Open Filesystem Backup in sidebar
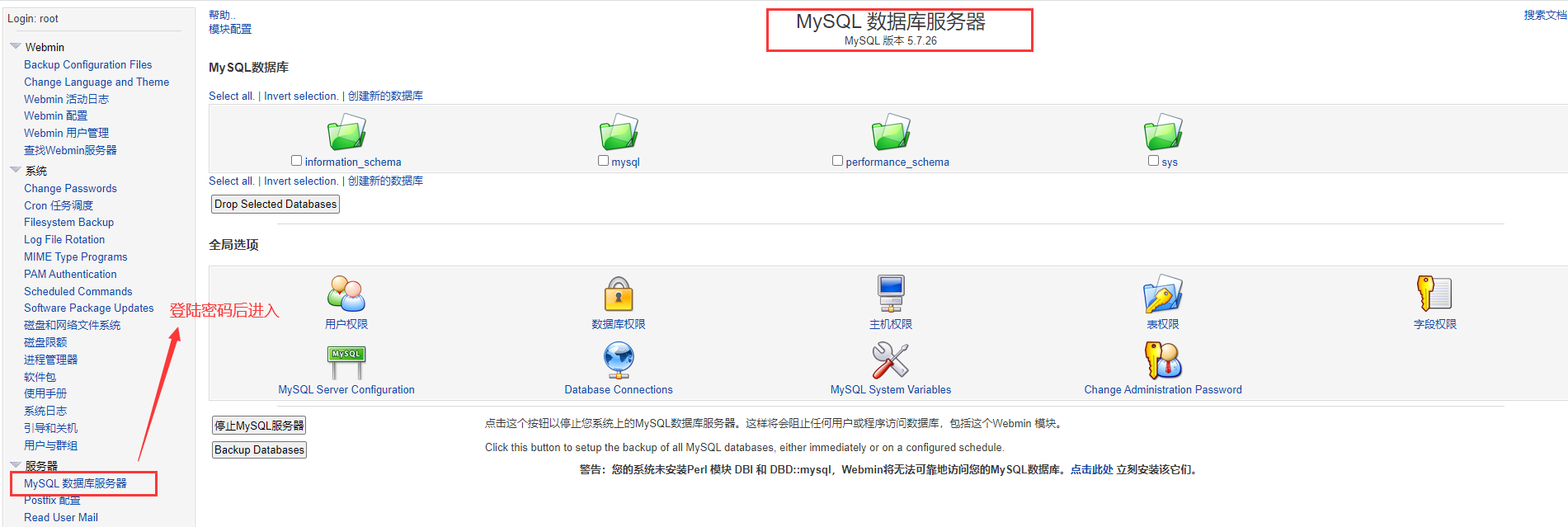 pos(68,222)
